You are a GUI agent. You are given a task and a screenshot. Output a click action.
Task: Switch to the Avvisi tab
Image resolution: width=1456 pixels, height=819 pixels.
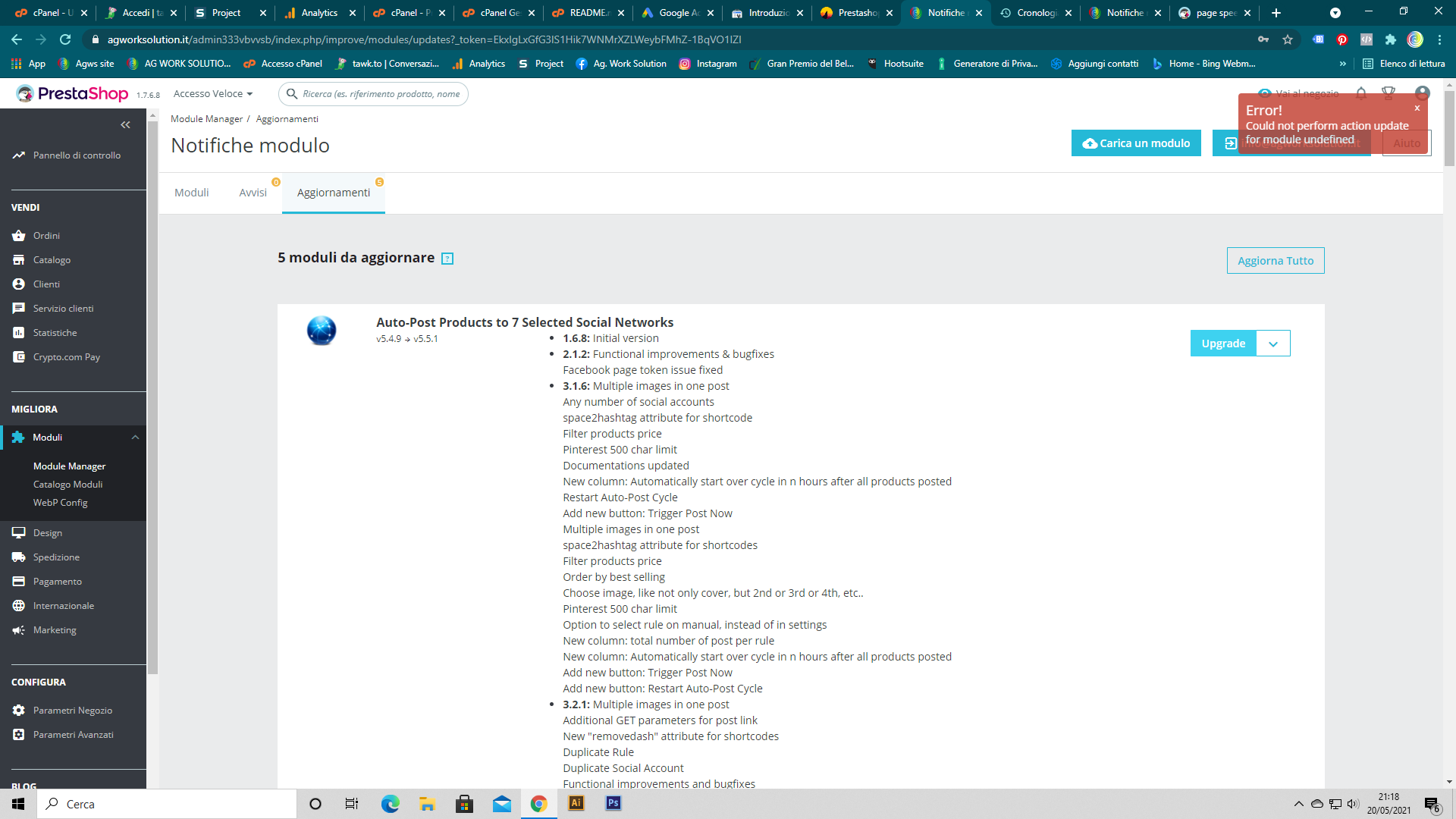coord(253,193)
